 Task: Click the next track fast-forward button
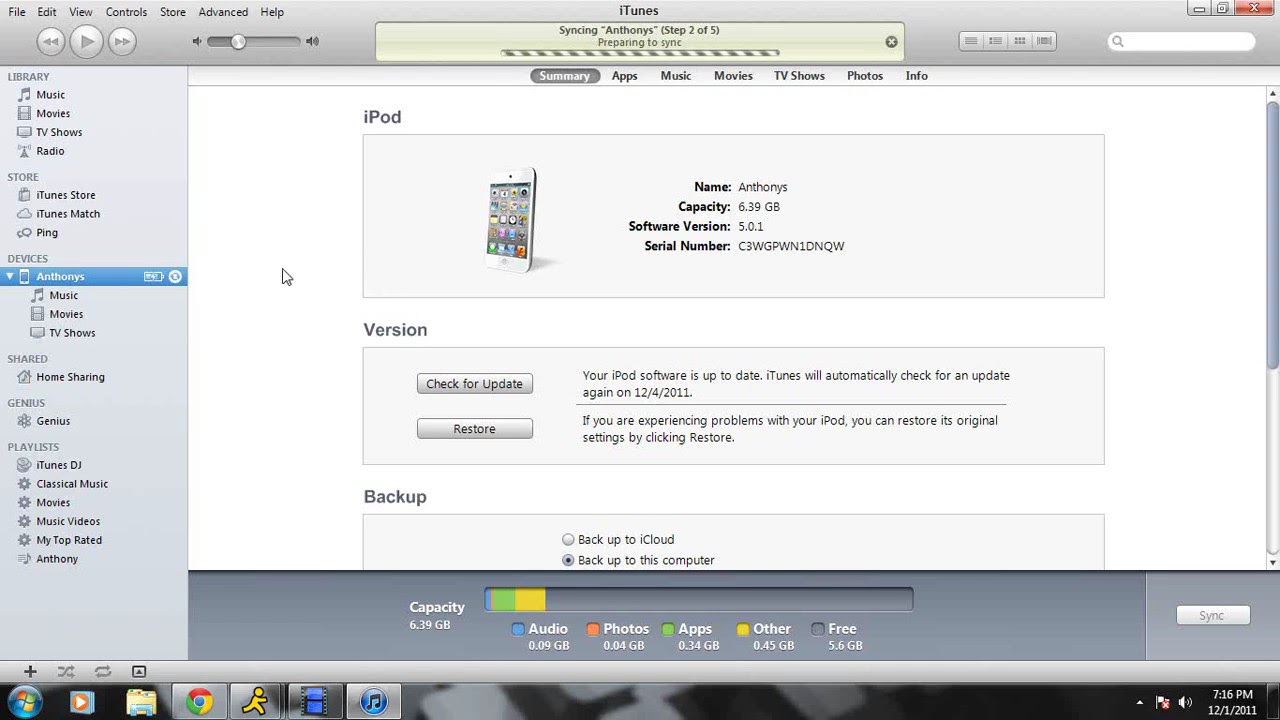(122, 41)
